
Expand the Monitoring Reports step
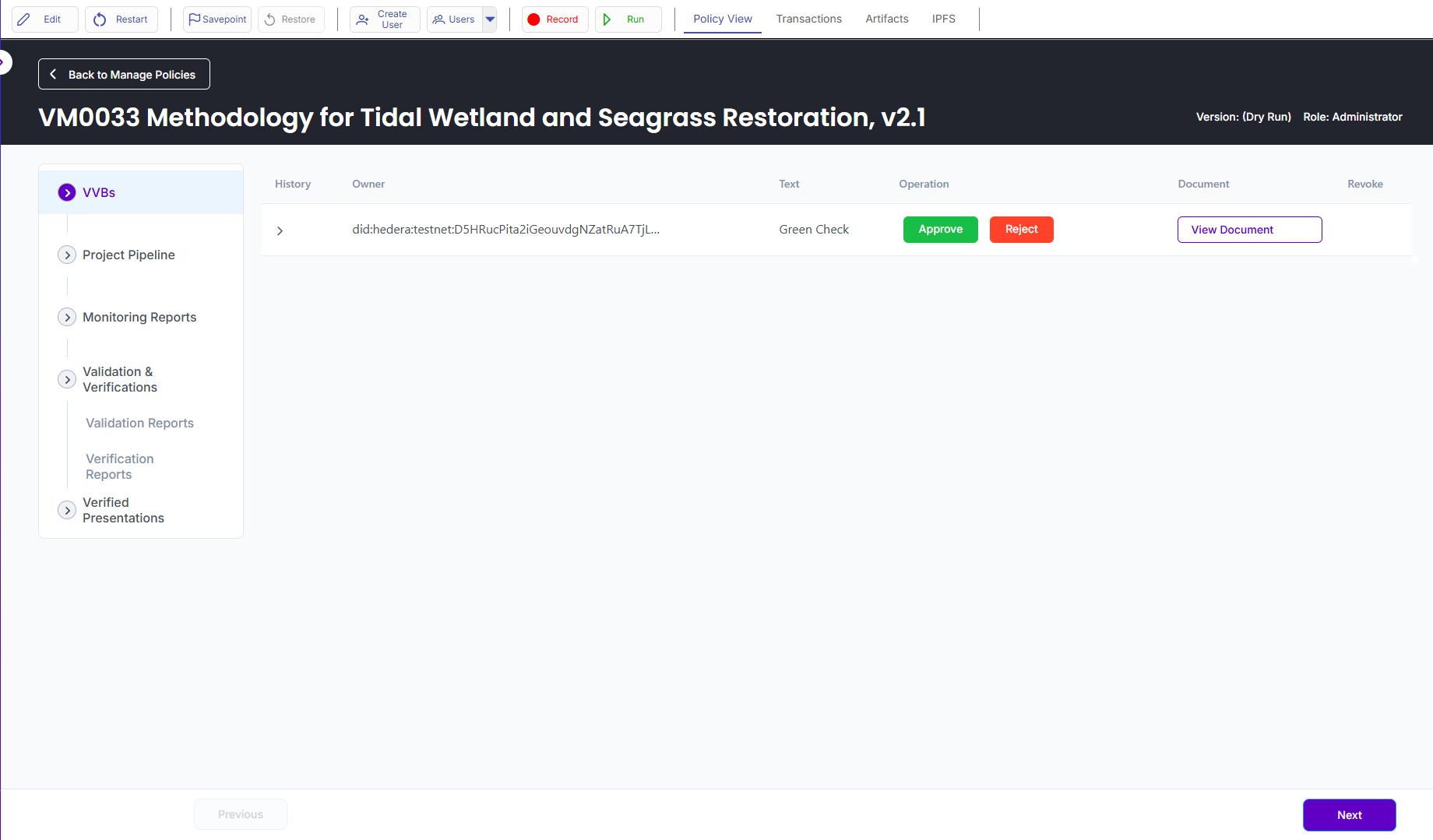pyautogui.click(x=67, y=318)
